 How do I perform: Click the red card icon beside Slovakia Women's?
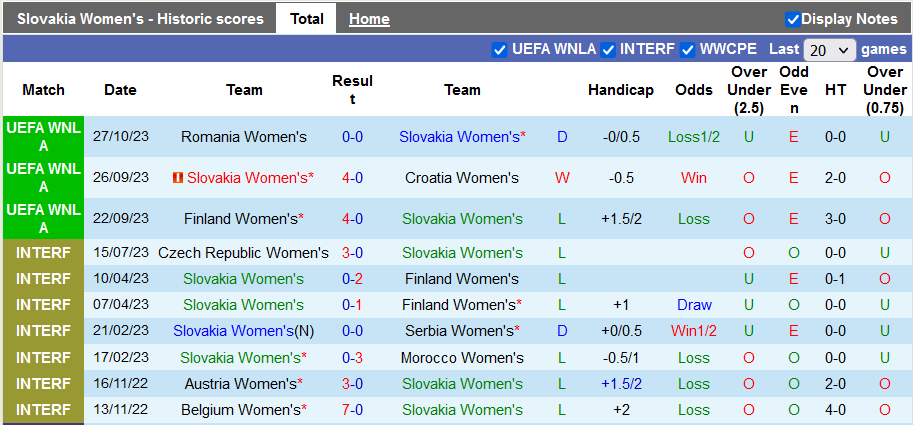178,178
